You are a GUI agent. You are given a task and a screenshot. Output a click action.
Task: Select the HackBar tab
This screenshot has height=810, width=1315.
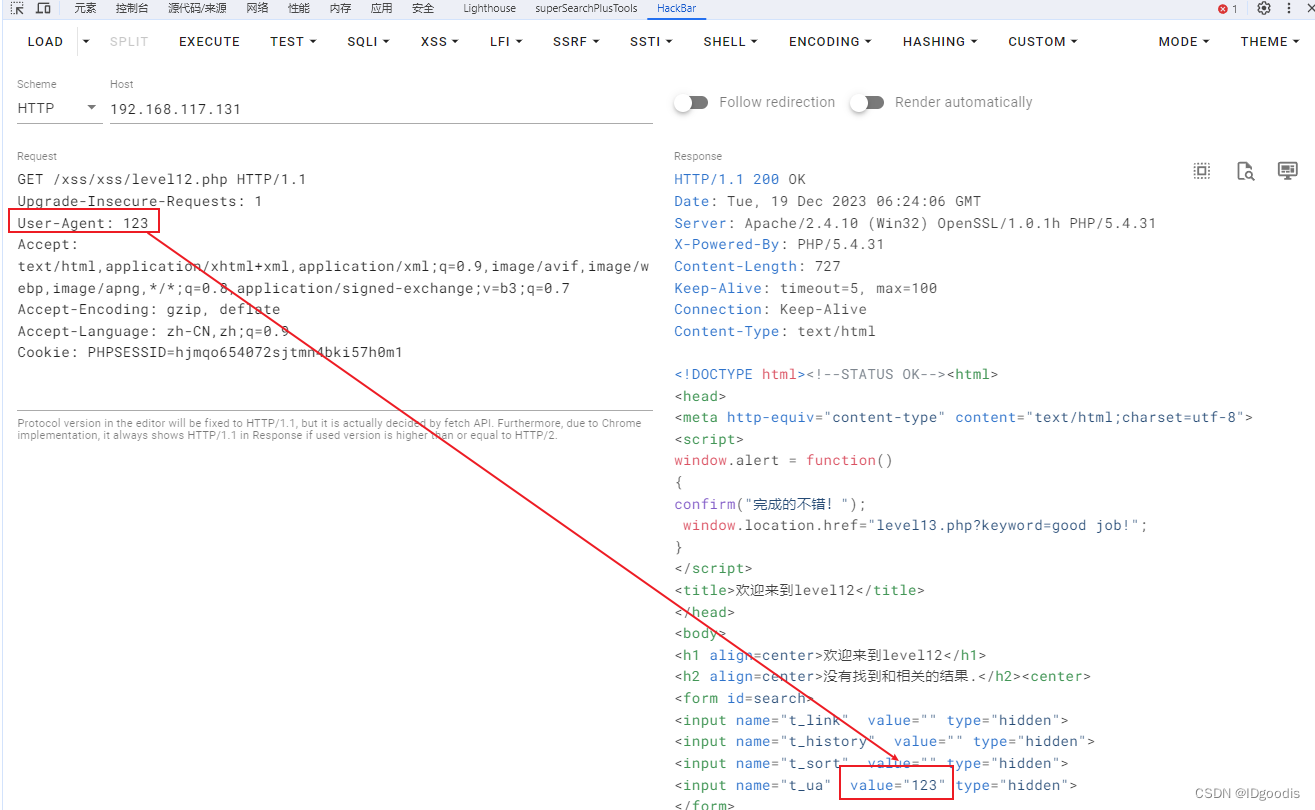coord(677,8)
